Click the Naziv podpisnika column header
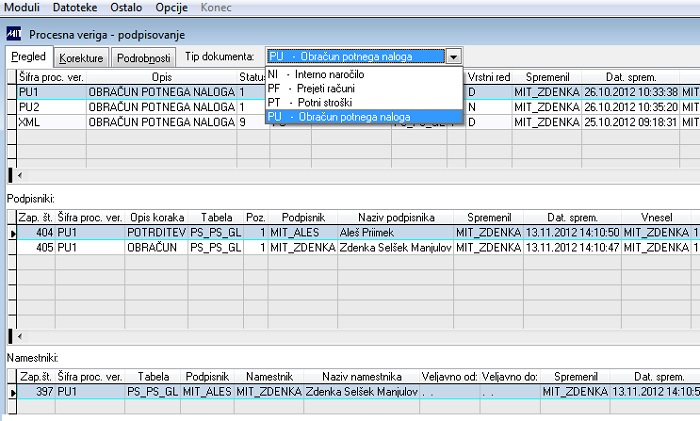 pyautogui.click(x=396, y=217)
